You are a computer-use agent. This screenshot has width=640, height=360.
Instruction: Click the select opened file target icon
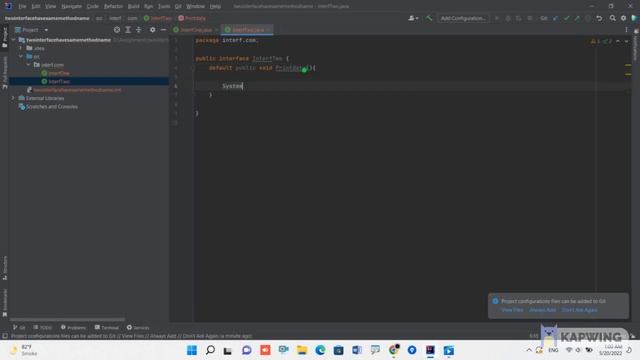[x=117, y=30]
